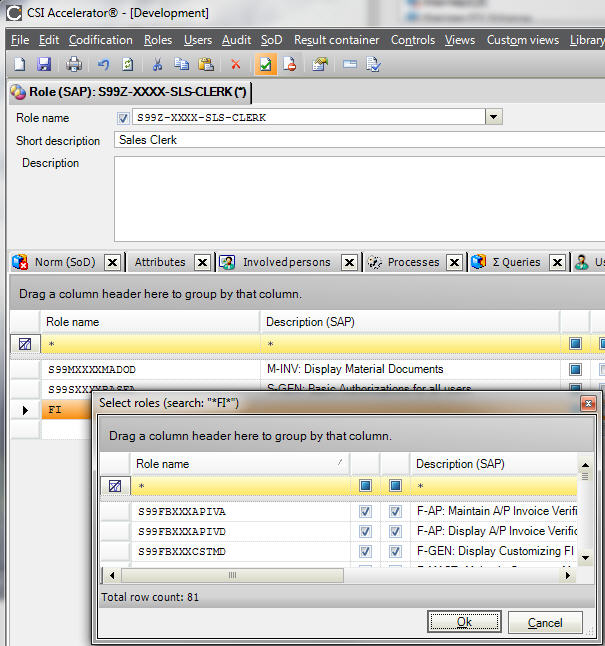This screenshot has height=646, width=605.
Task: Click the Processes tab gear icon
Action: tap(375, 262)
